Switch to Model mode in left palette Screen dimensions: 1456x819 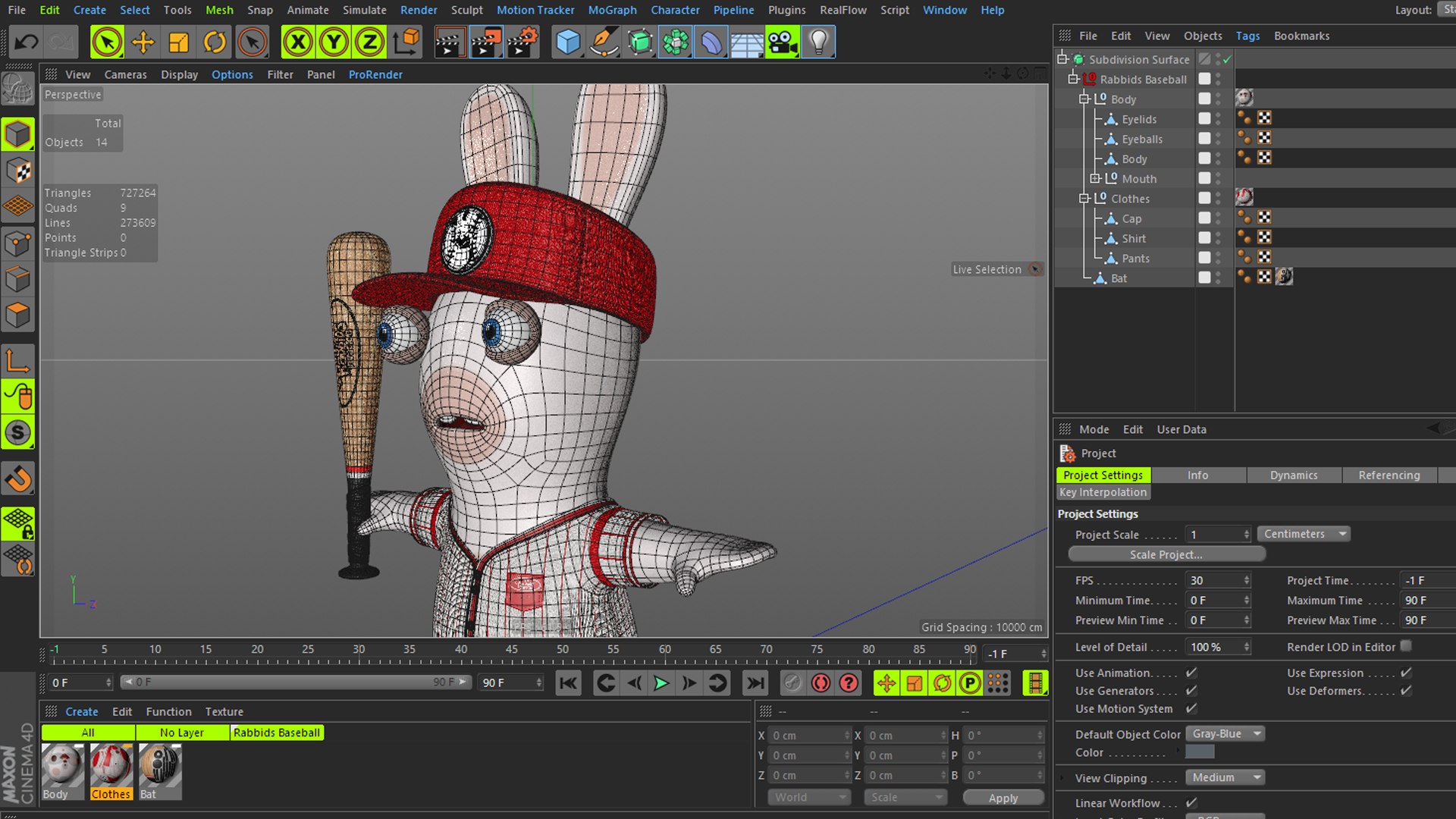(18, 134)
